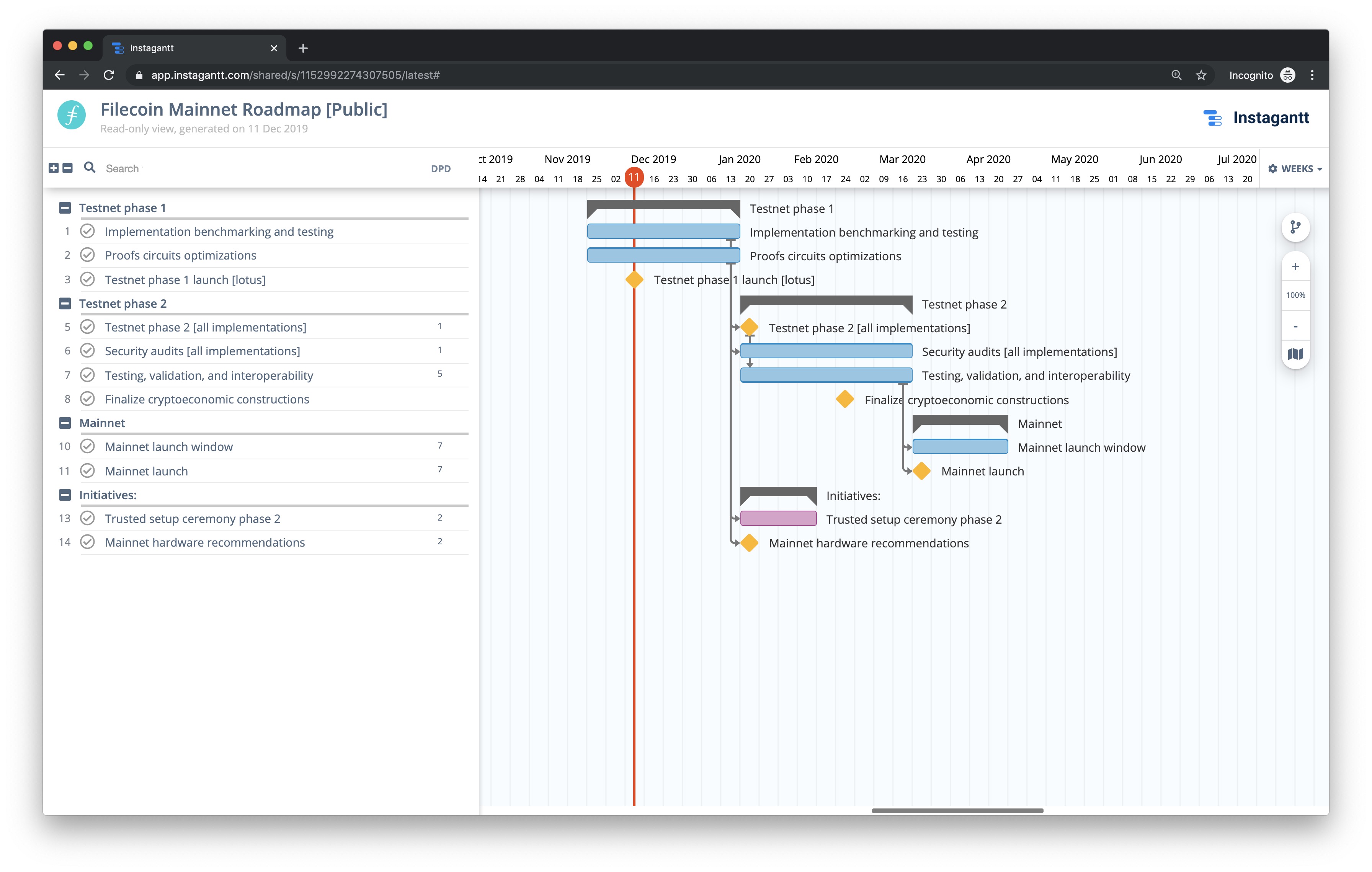
Task: Check off 'Trusted setup ceremony phase 2'
Action: 88,518
